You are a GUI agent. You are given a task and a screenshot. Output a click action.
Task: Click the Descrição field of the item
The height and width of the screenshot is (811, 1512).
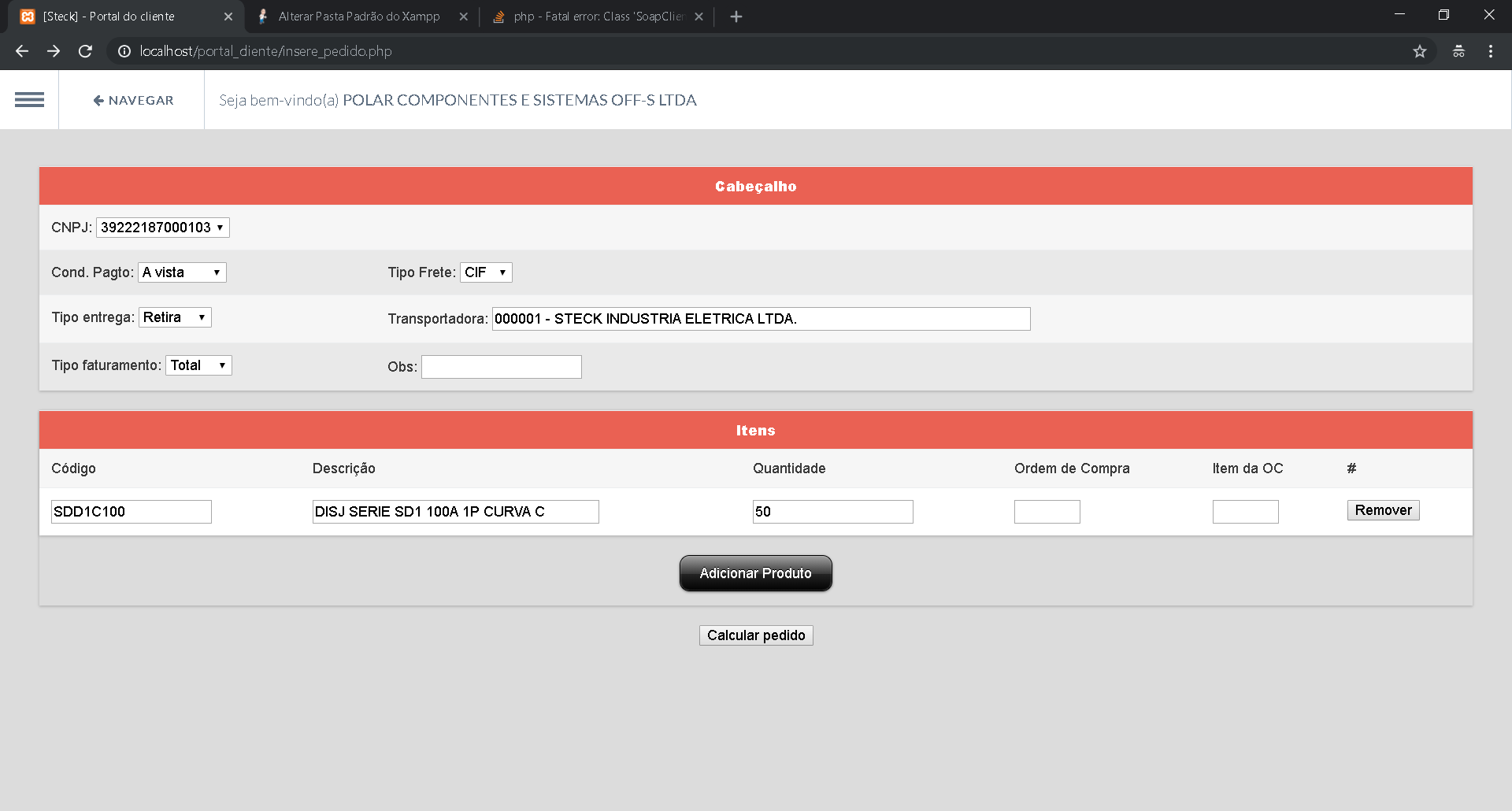point(456,512)
